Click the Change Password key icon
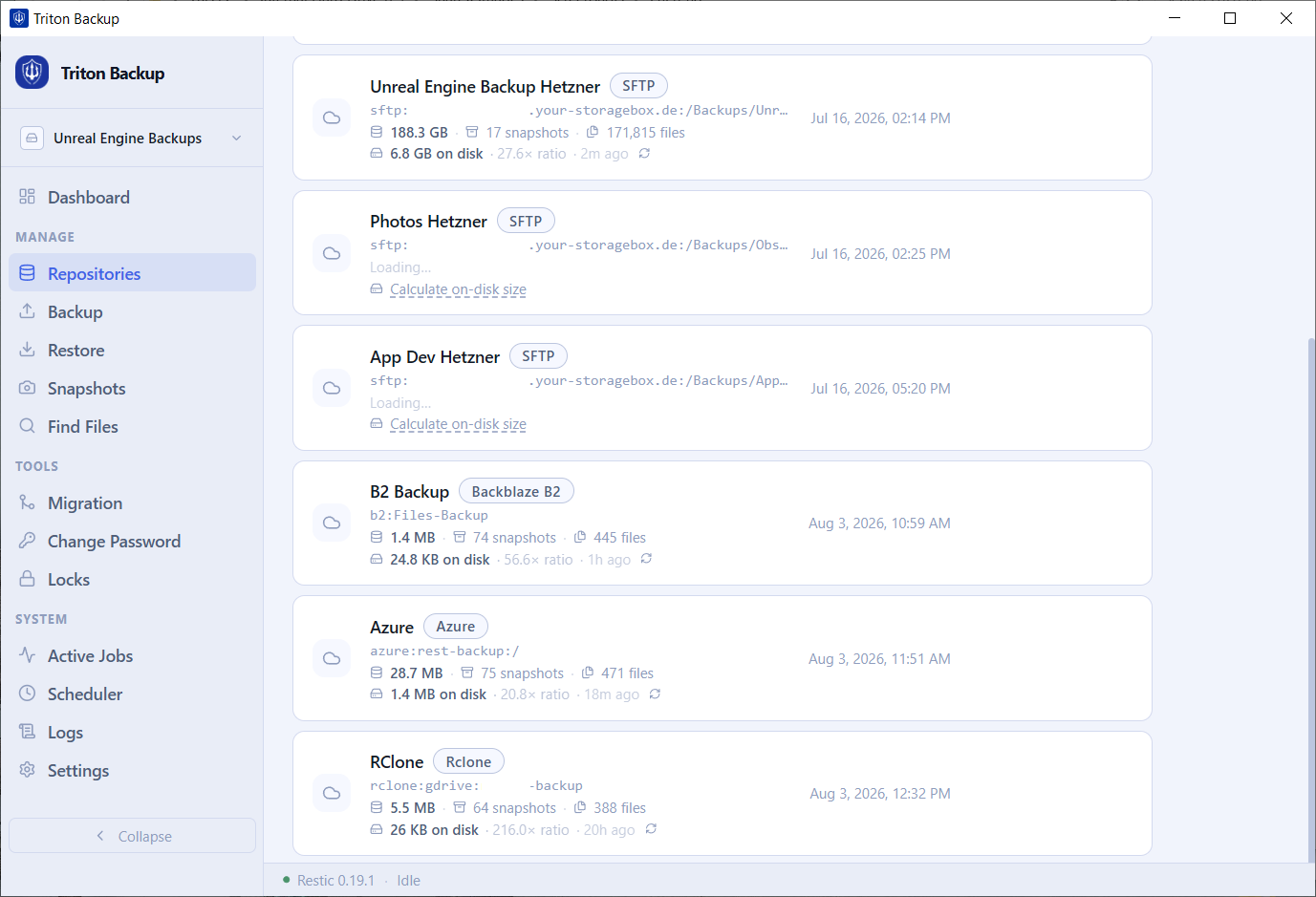The image size is (1316, 897). (x=28, y=541)
